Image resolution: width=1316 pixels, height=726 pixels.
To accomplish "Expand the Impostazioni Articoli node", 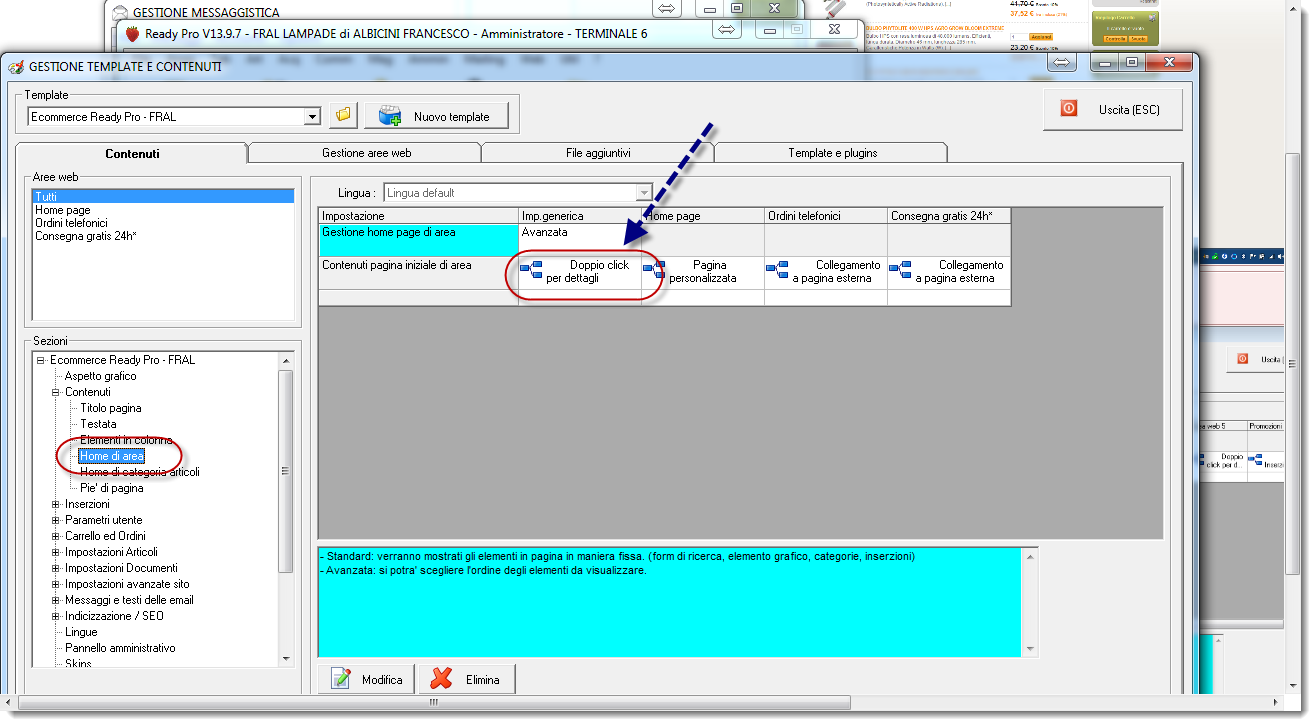I will 57,552.
